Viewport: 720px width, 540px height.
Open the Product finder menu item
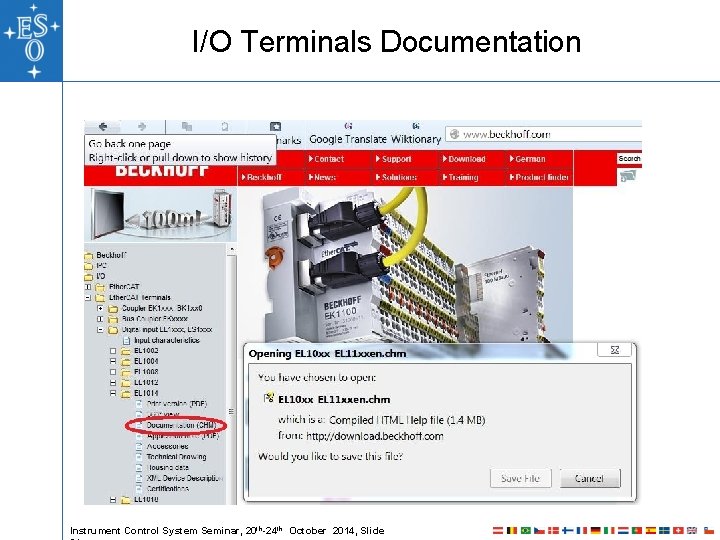tap(539, 177)
